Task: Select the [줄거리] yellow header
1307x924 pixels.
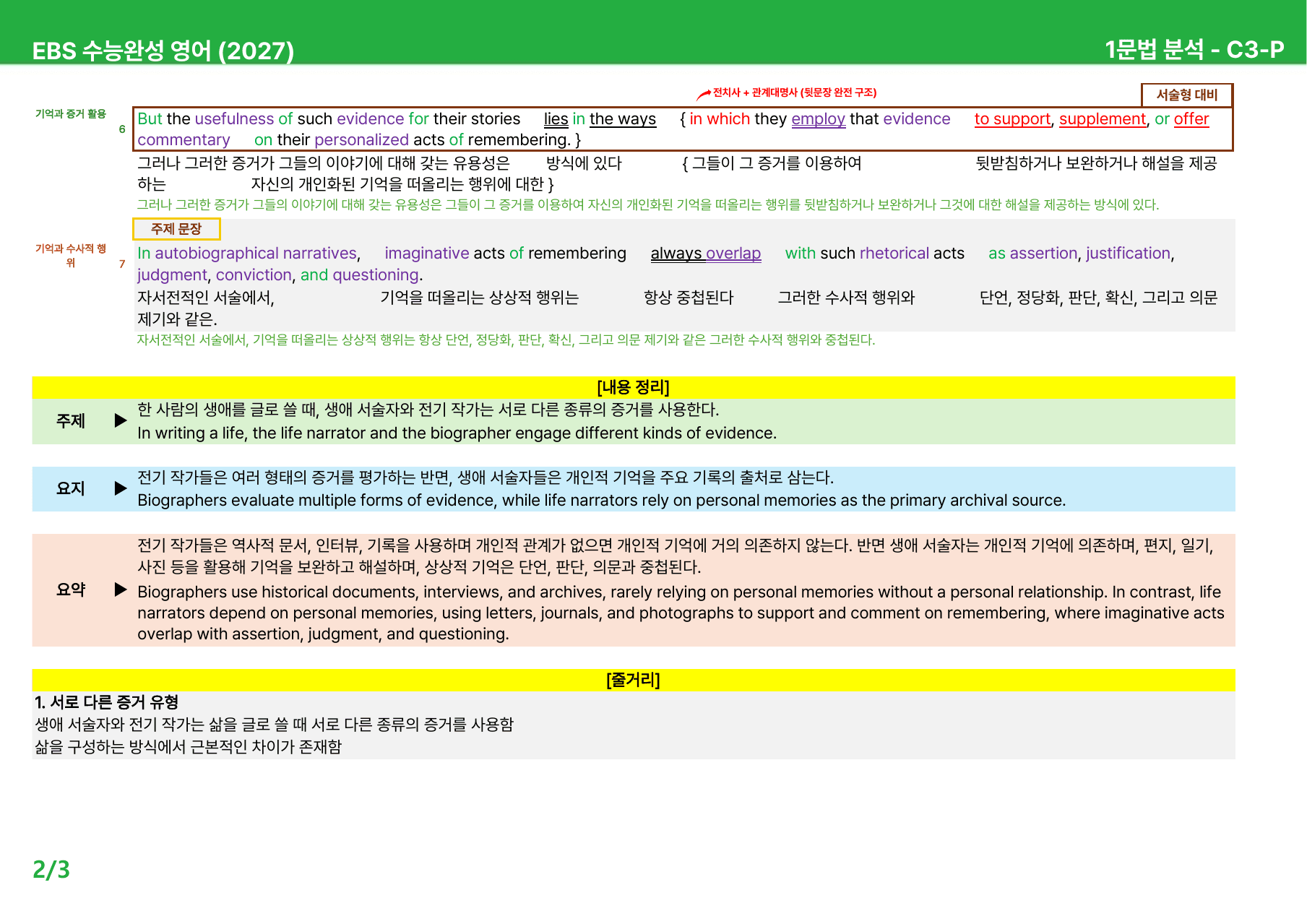Action: coord(634,680)
